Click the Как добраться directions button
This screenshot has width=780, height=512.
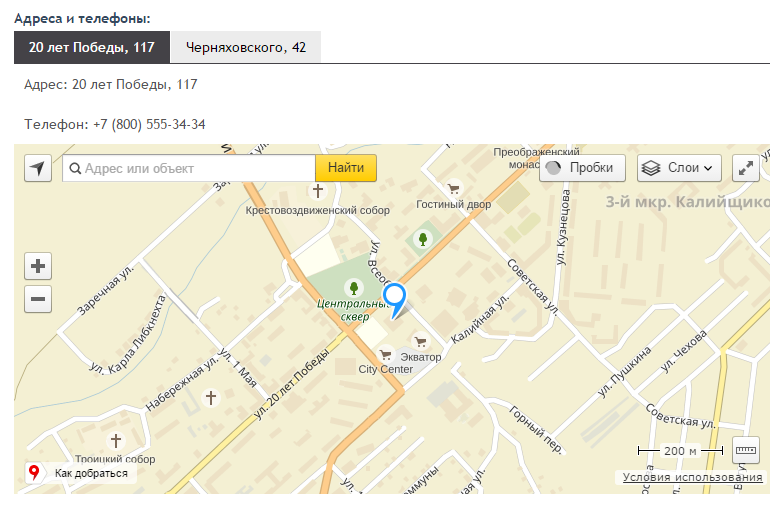80,473
